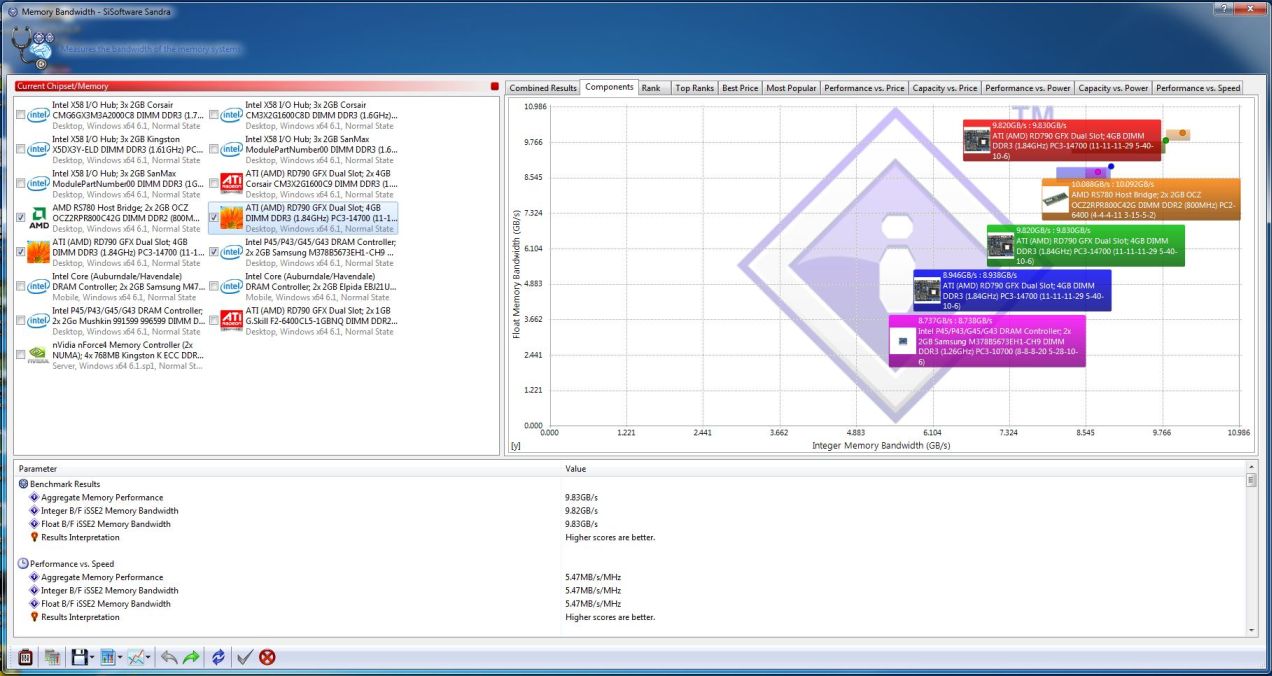Click the Parameter column header

[x=287, y=468]
